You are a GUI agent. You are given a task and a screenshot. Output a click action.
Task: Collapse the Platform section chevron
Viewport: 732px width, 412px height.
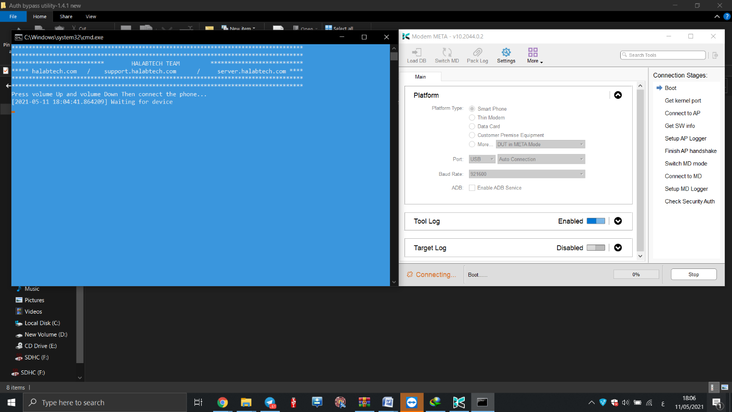point(618,95)
